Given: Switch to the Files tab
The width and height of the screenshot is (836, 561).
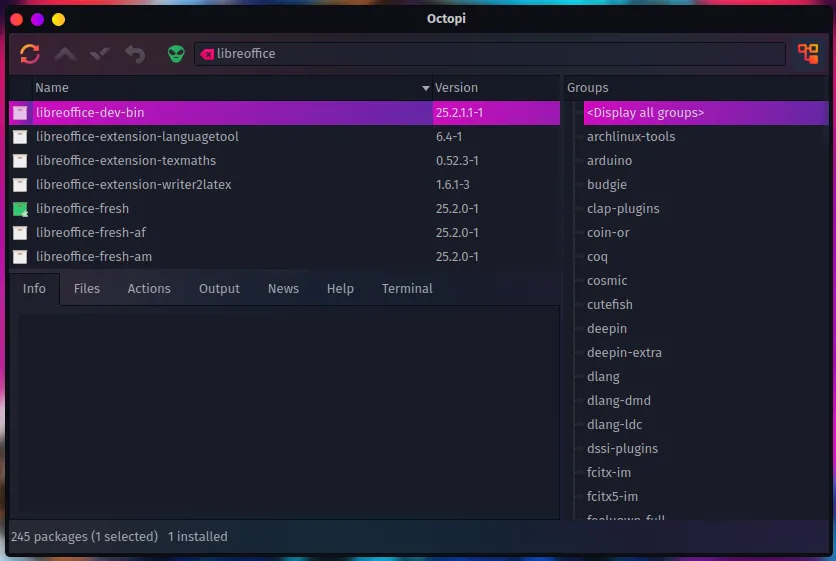Looking at the screenshot, I should [x=87, y=289].
